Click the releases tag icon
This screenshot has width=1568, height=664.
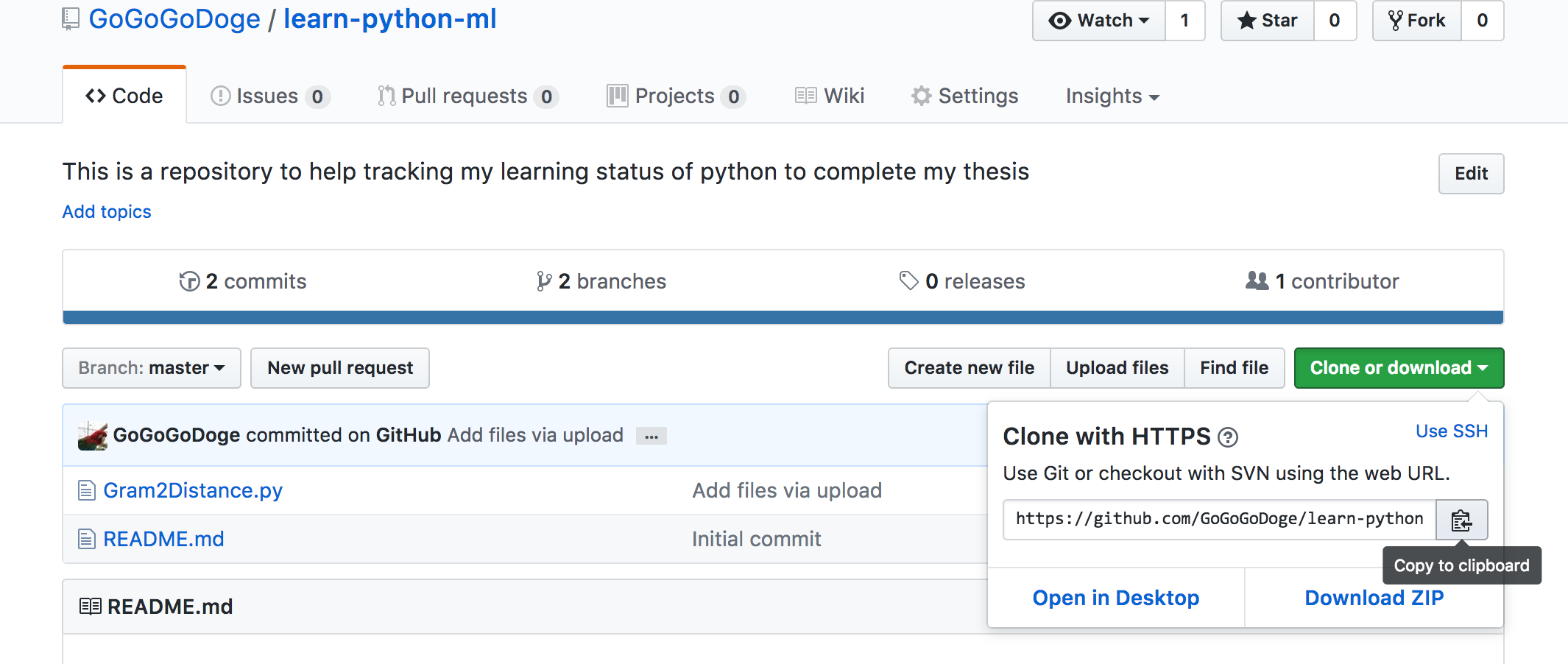click(909, 280)
